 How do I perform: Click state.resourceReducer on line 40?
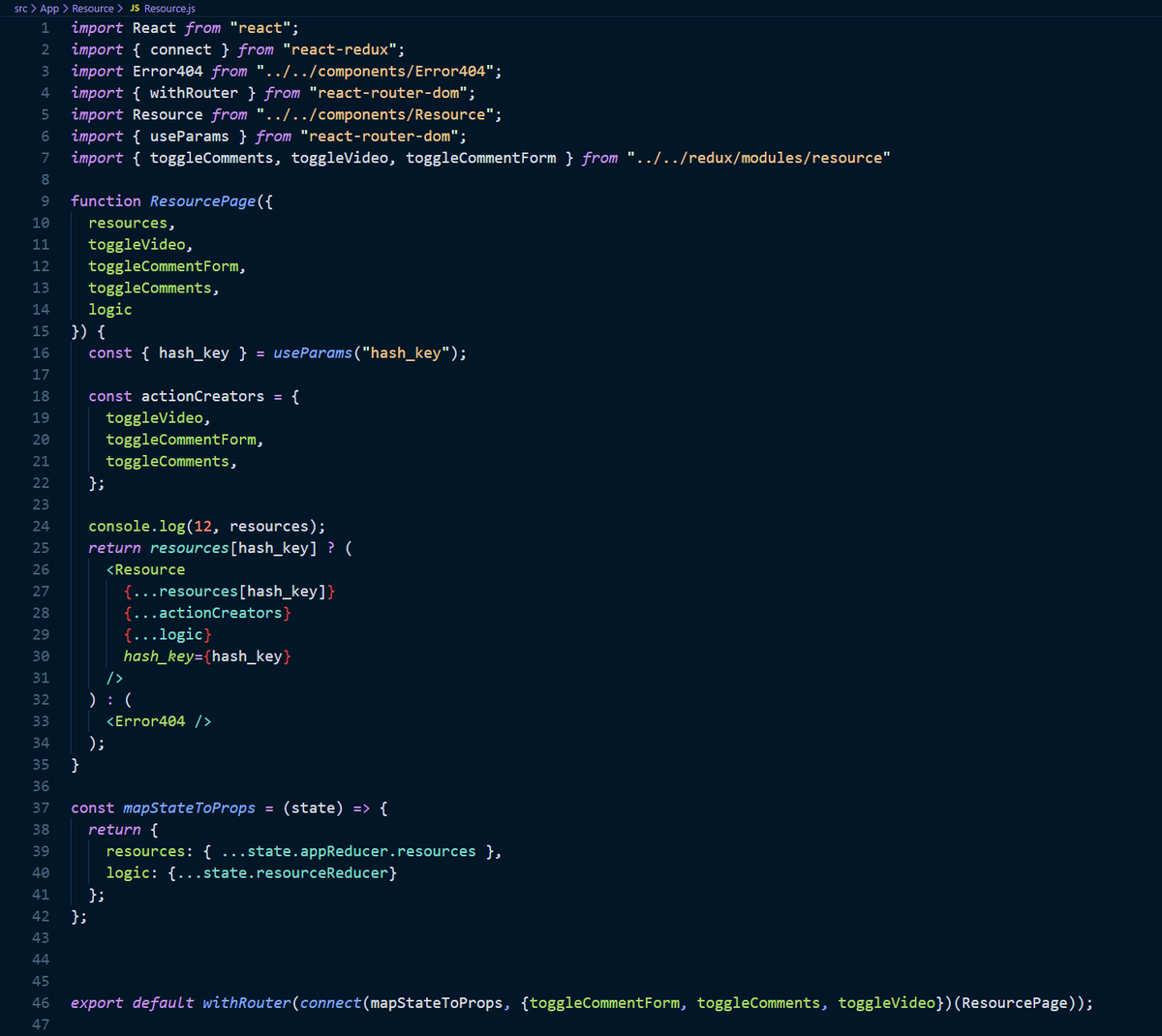point(295,873)
